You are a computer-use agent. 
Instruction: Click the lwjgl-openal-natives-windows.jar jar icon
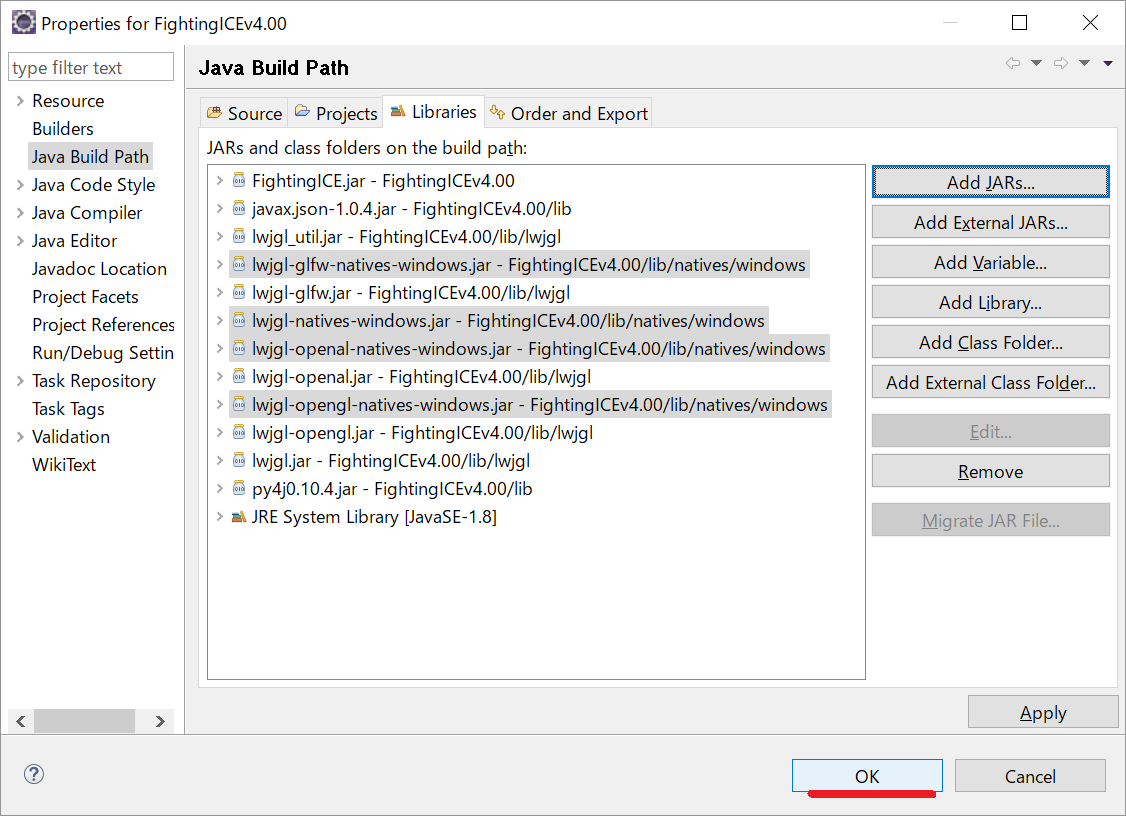tap(239, 349)
